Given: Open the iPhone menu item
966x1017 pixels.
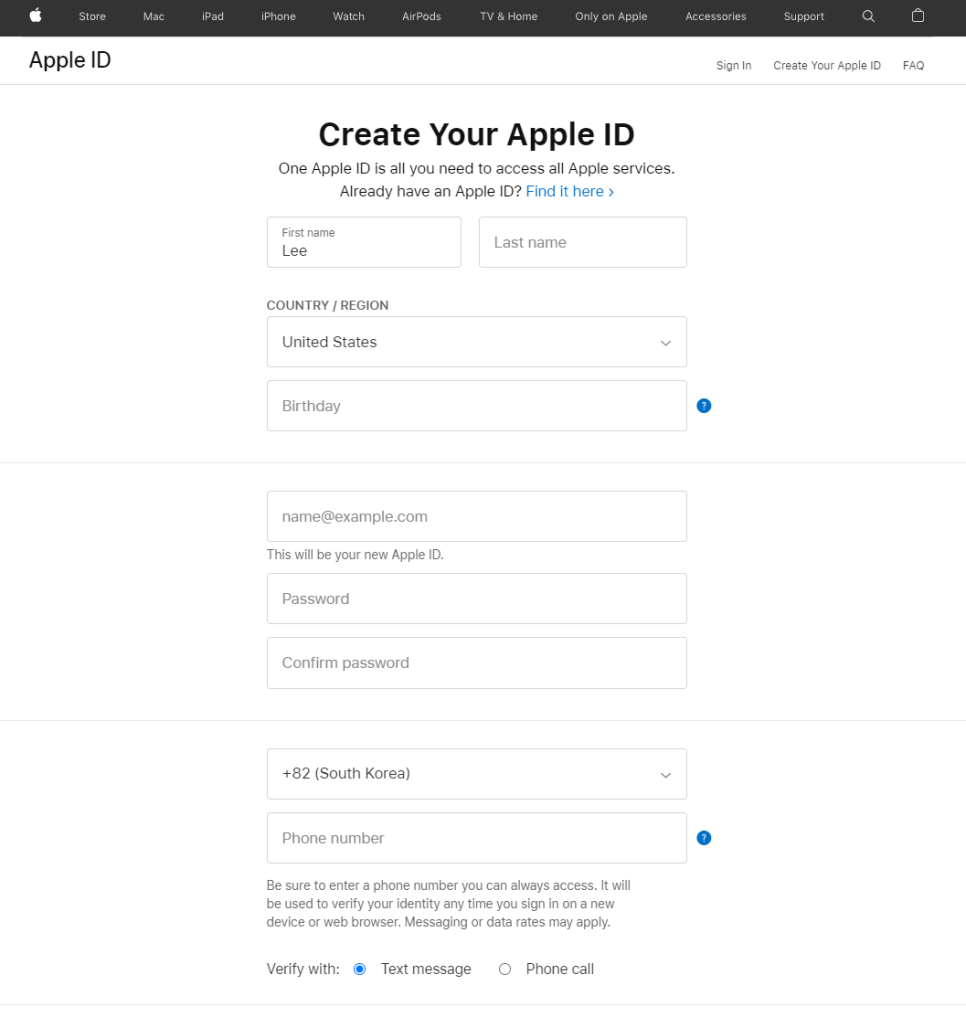Looking at the screenshot, I should coord(278,16).
